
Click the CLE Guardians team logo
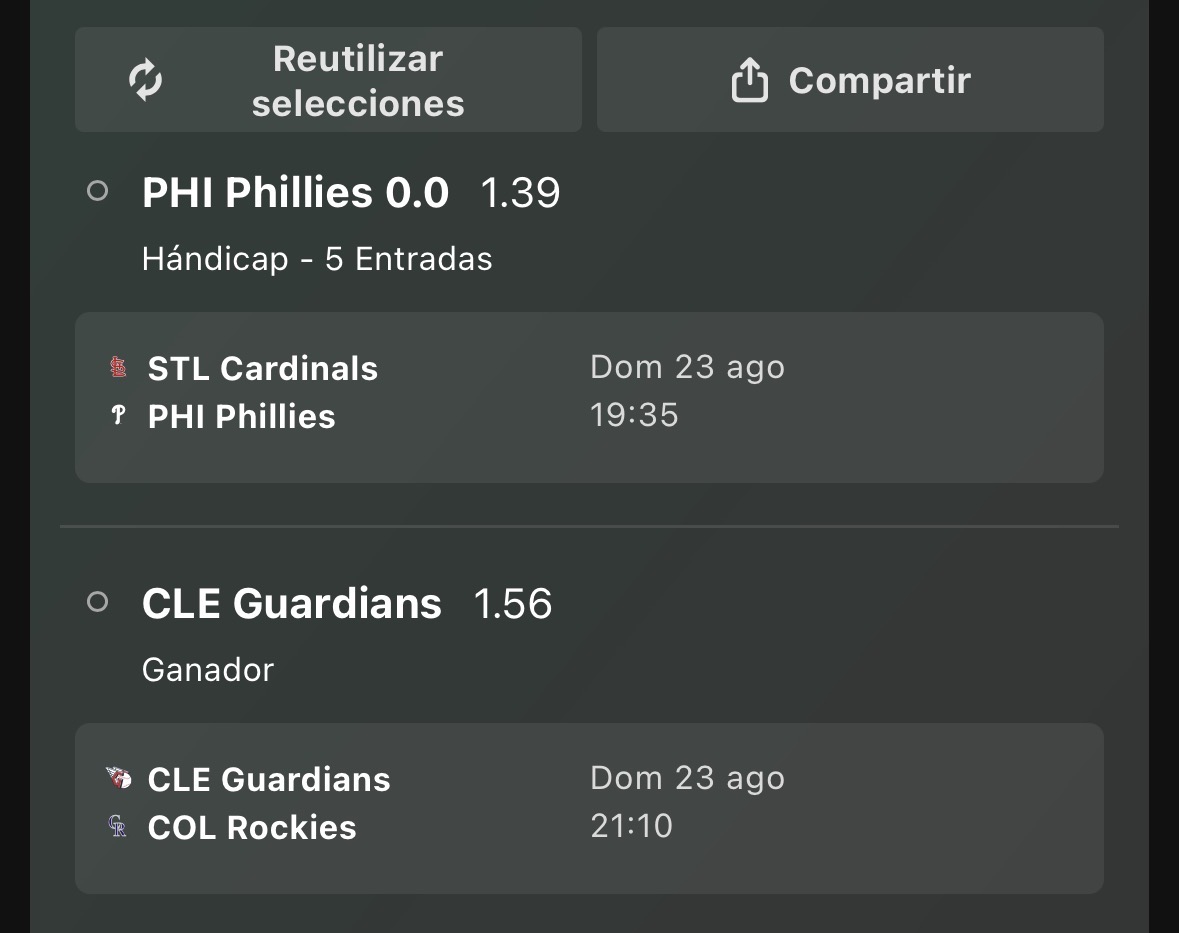[118, 778]
